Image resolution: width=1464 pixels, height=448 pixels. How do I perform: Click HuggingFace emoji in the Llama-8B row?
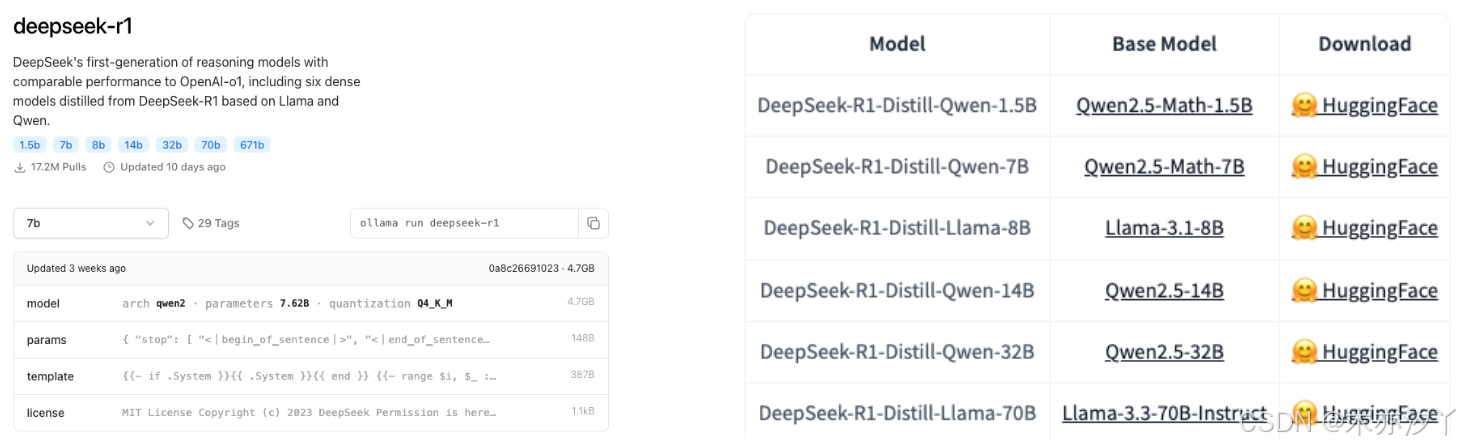[1304, 228]
